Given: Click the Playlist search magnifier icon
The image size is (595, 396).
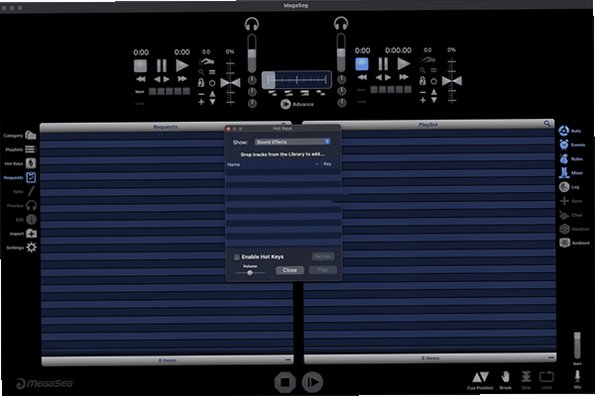Looking at the screenshot, I should click(x=547, y=123).
